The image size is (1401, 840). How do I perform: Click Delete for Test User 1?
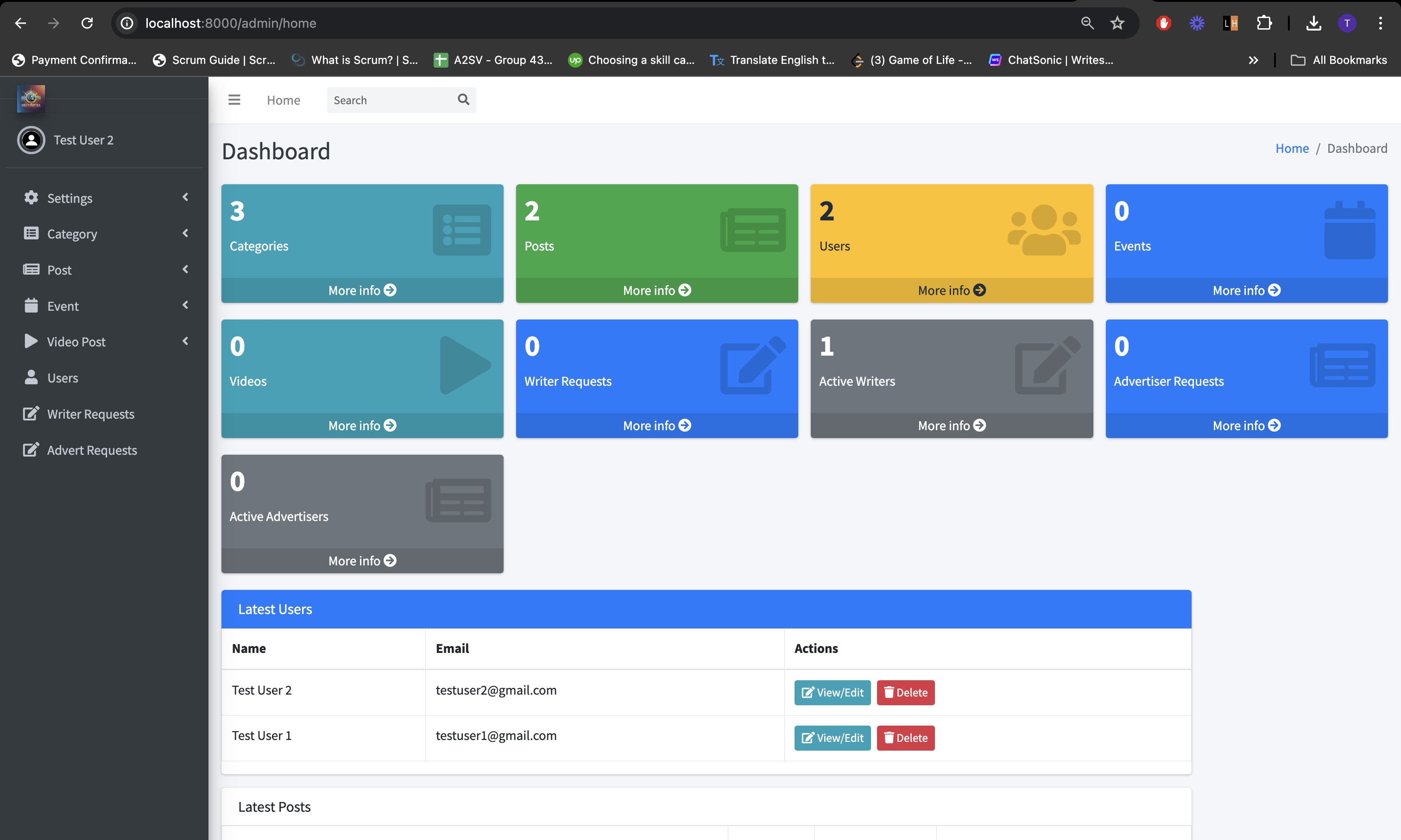click(x=905, y=738)
